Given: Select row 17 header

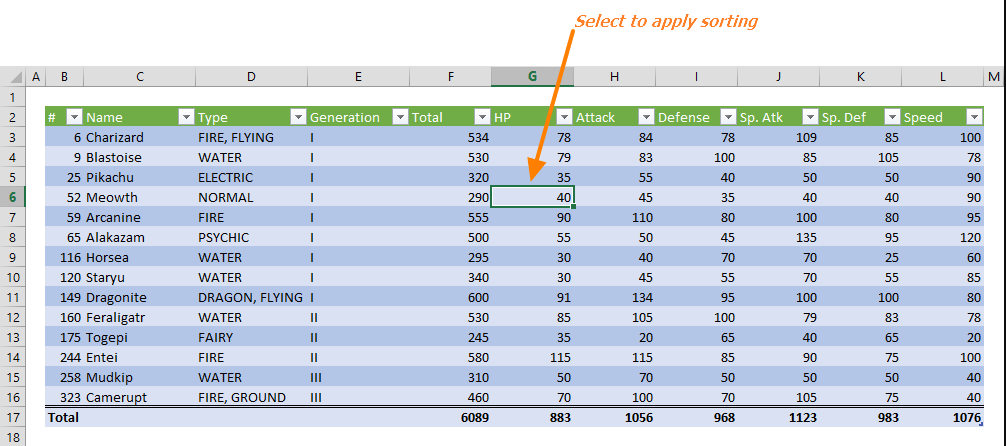Looking at the screenshot, I should pyautogui.click(x=13, y=417).
